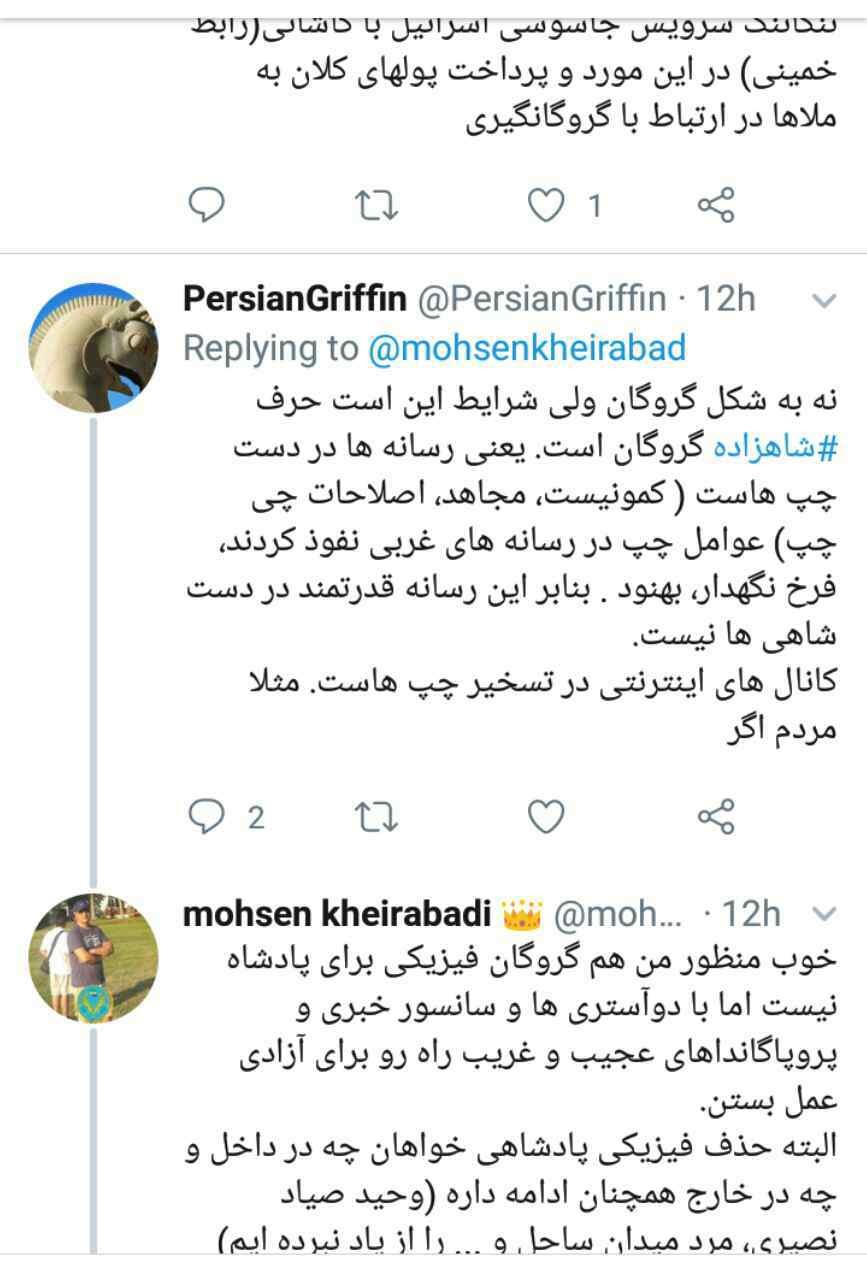Like PersianGriffin's tweet
867x1279 pixels.
(x=546, y=817)
